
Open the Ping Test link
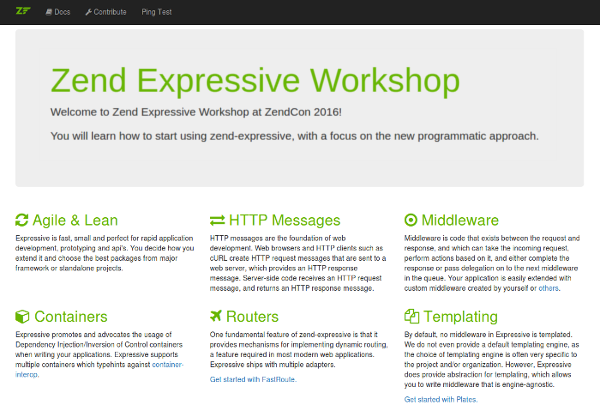click(x=157, y=12)
